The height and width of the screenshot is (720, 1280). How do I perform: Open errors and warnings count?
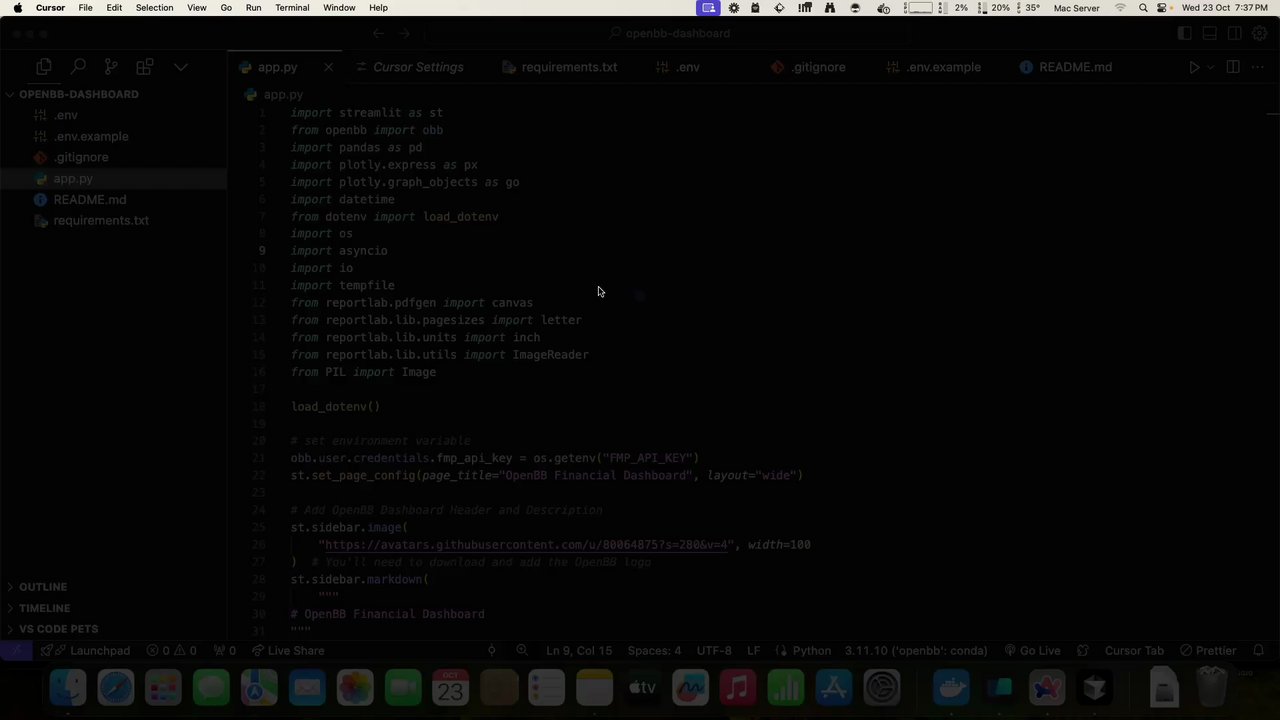tap(172, 650)
